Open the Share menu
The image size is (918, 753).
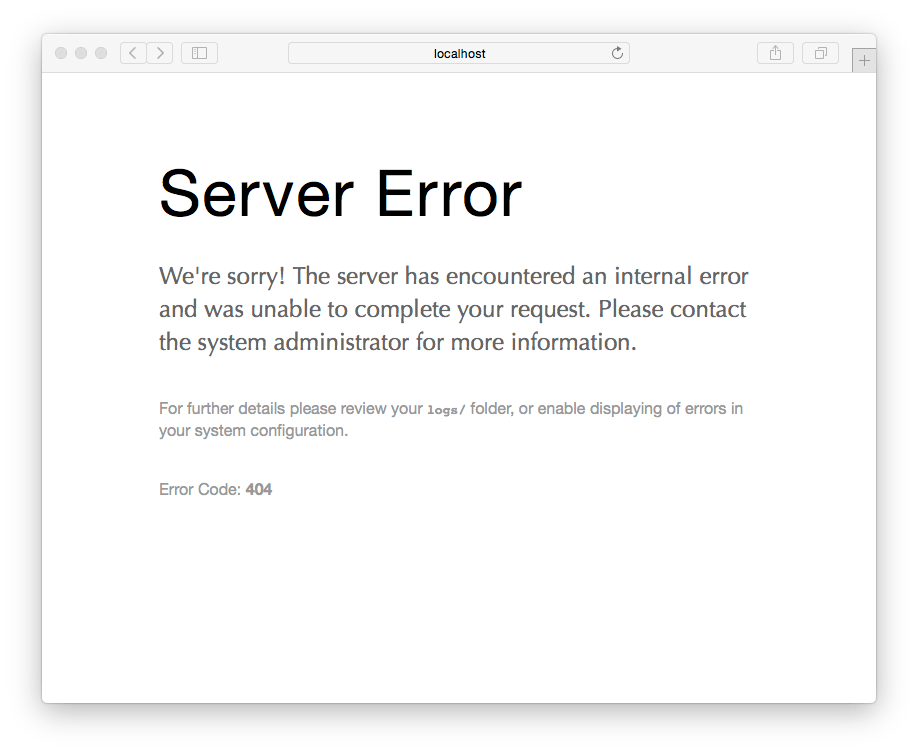[x=775, y=53]
